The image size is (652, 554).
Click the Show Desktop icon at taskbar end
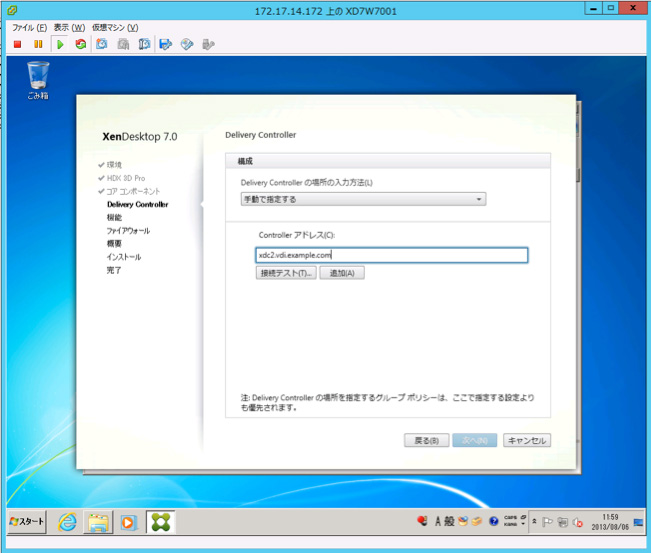click(x=638, y=522)
